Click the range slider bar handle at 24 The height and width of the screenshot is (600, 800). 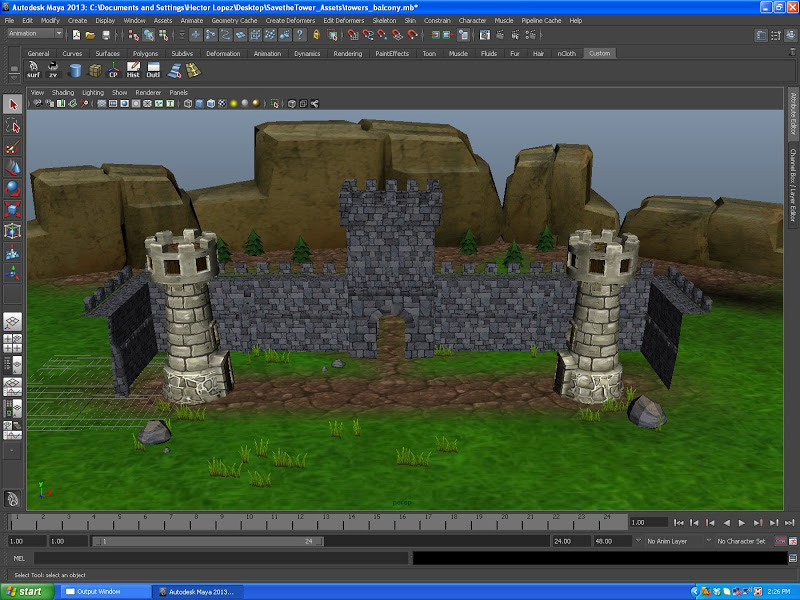click(x=320, y=541)
